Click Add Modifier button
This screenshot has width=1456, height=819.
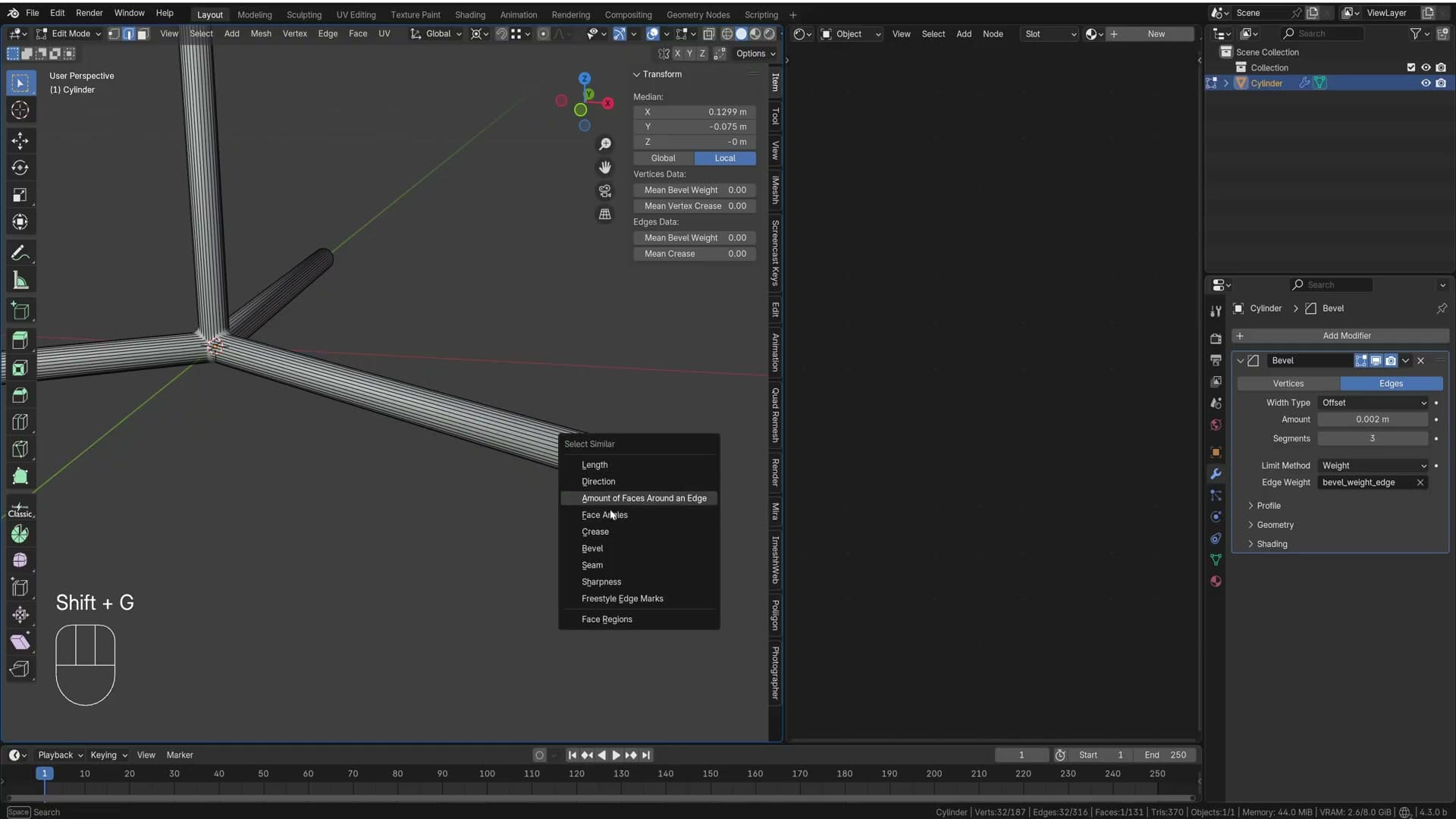(x=1340, y=336)
